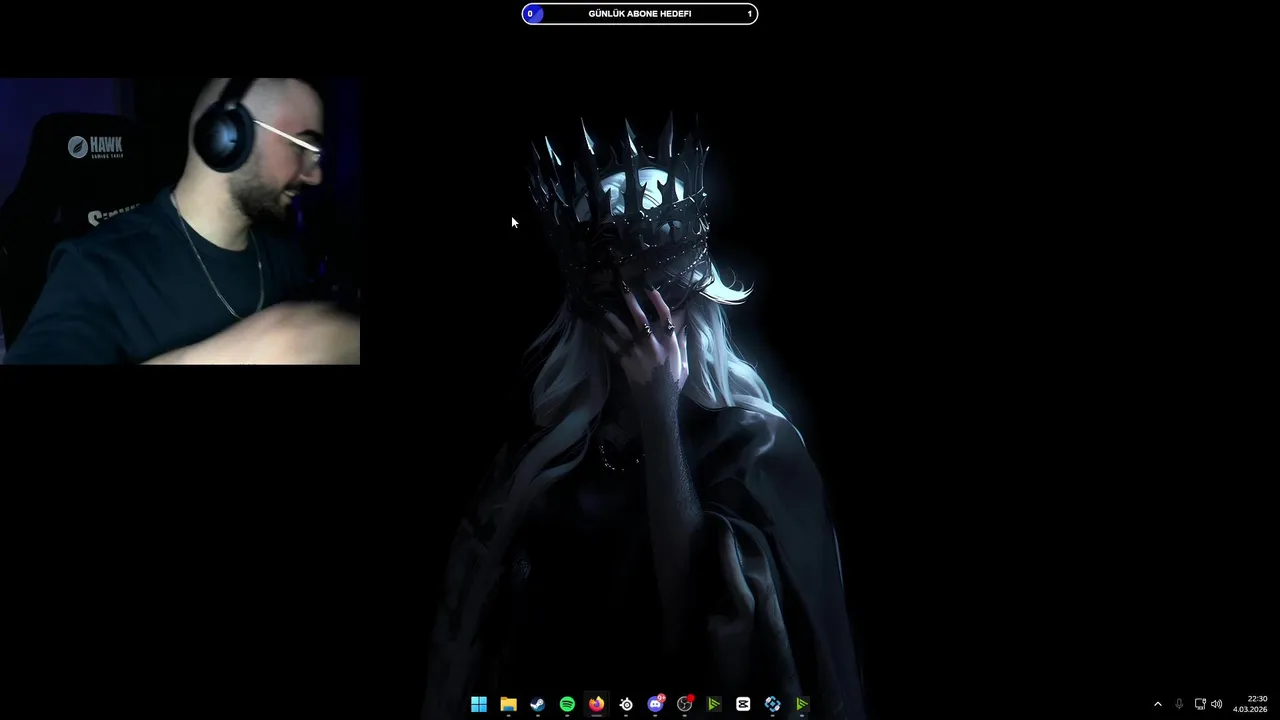Viewport: 1280px width, 720px height.
Task: Open SteelSeries app in the taskbar
Action: point(626,704)
